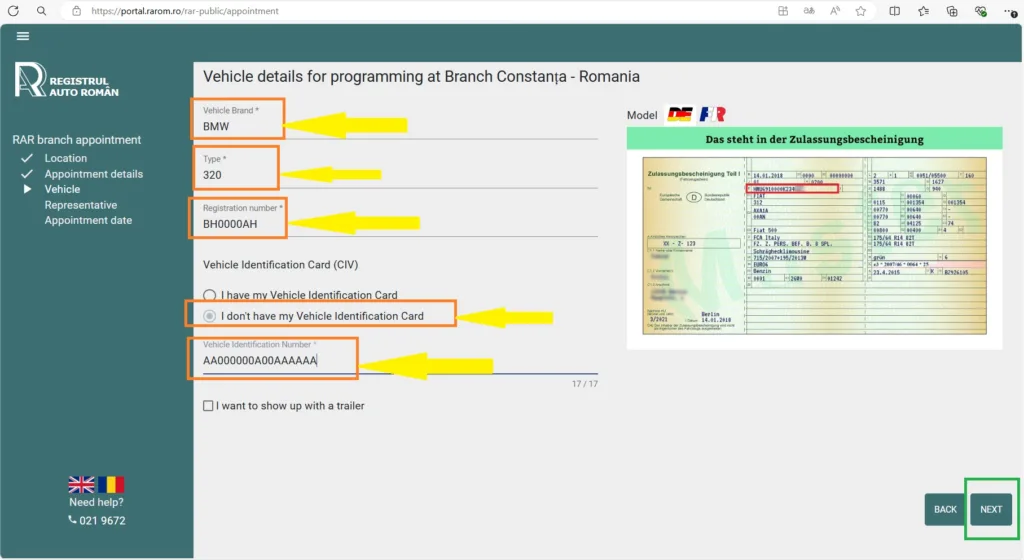The image size is (1024, 560).
Task: Go to the Location step in sidebar
Action: 66,158
